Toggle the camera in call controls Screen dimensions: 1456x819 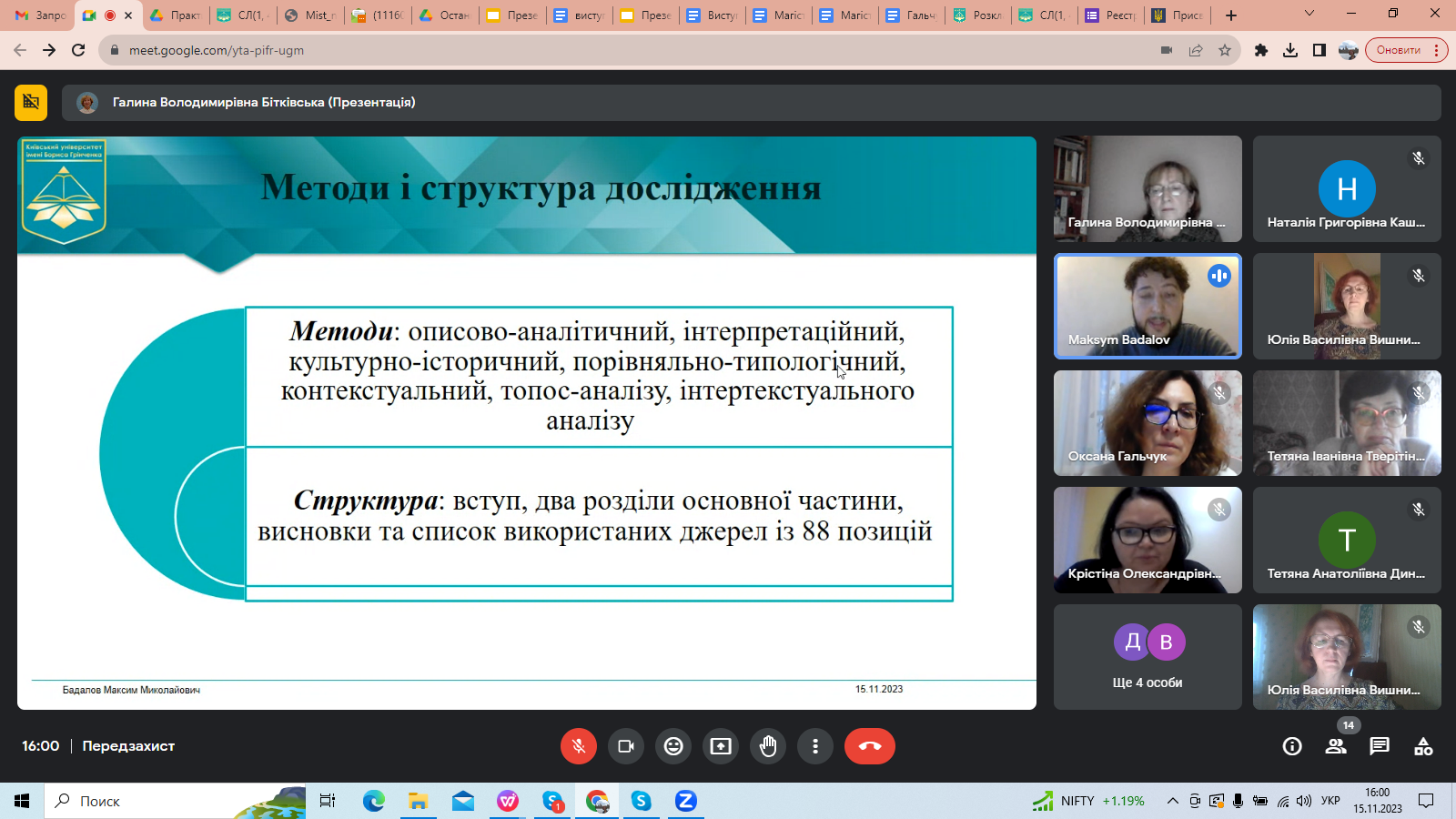click(626, 746)
